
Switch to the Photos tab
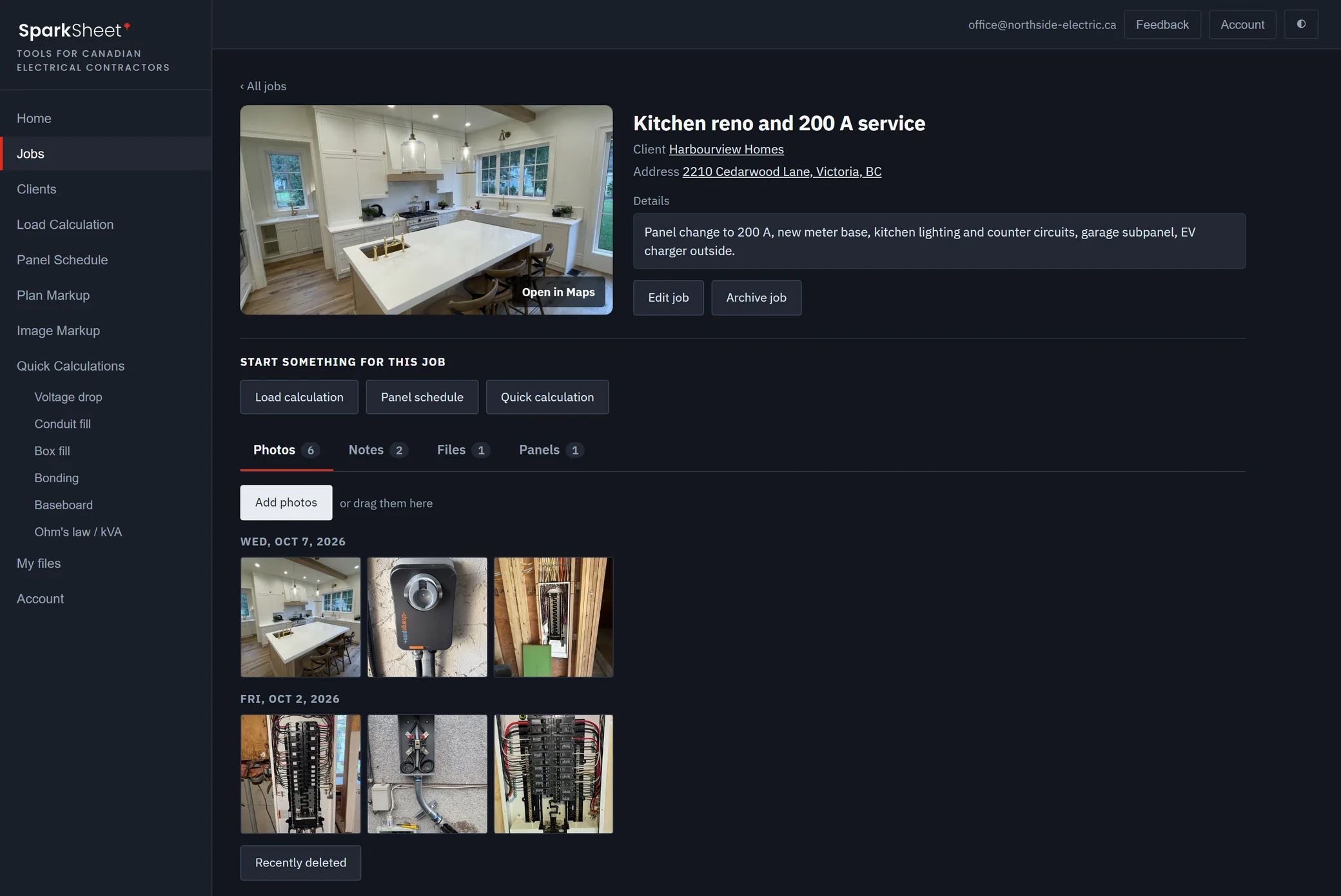click(x=286, y=450)
